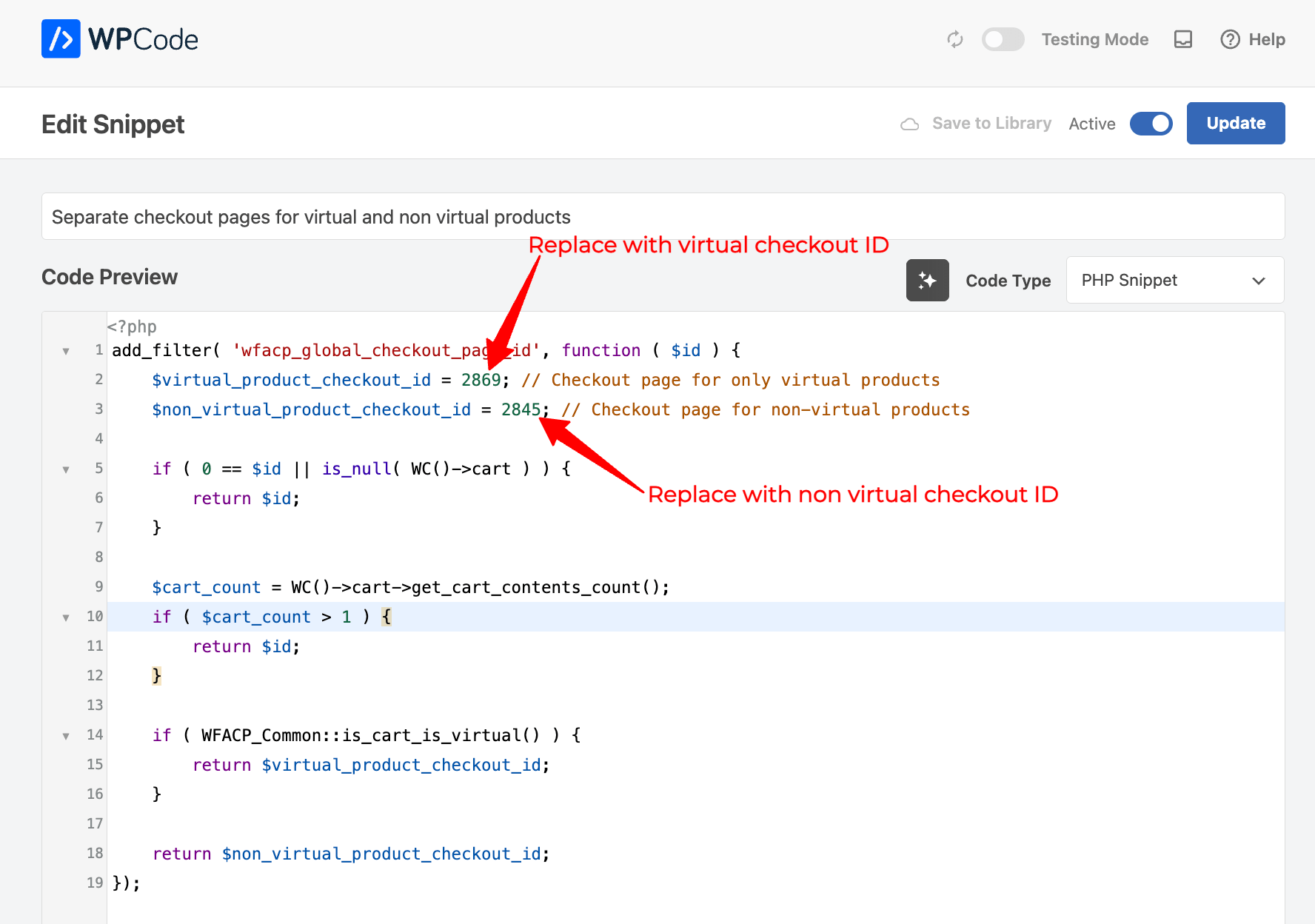
Task: Turn off the Active snippet toggle
Action: point(1151,124)
